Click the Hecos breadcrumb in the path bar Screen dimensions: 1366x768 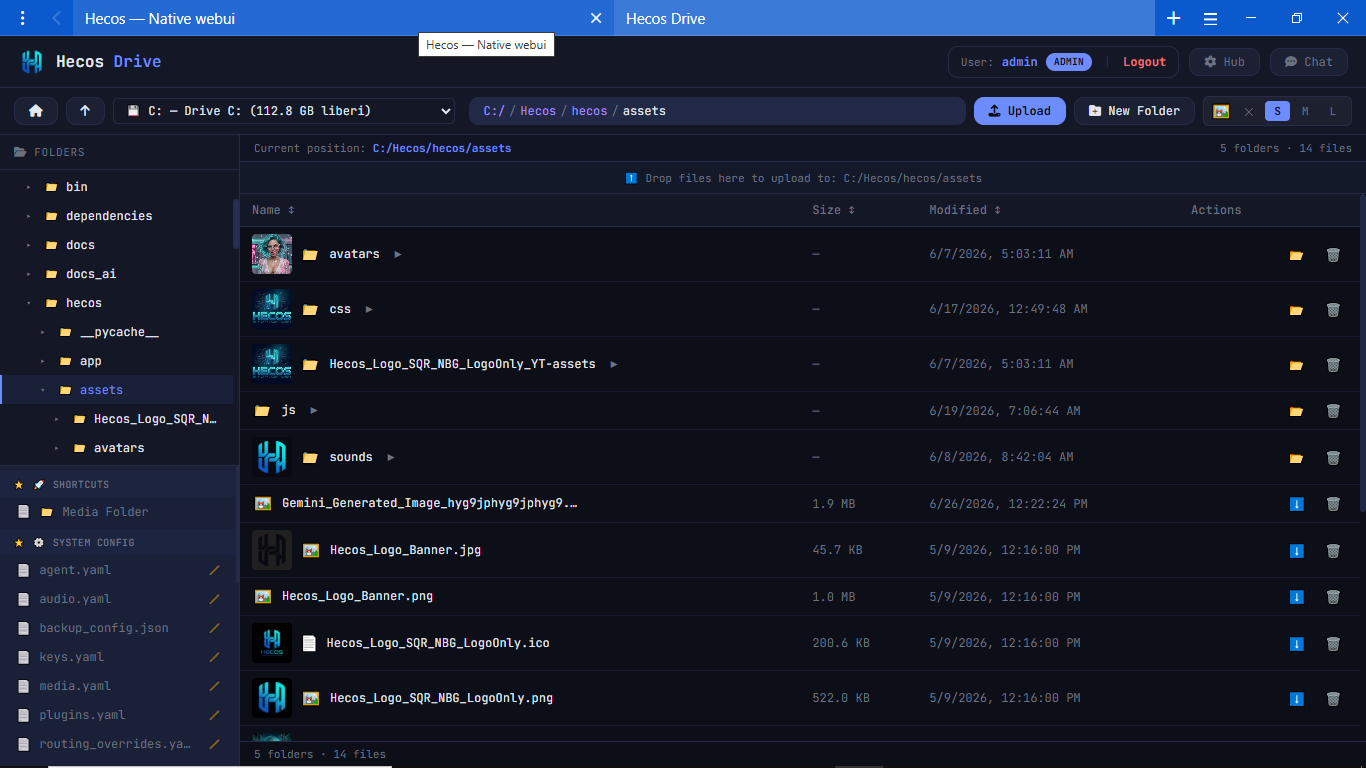(538, 111)
